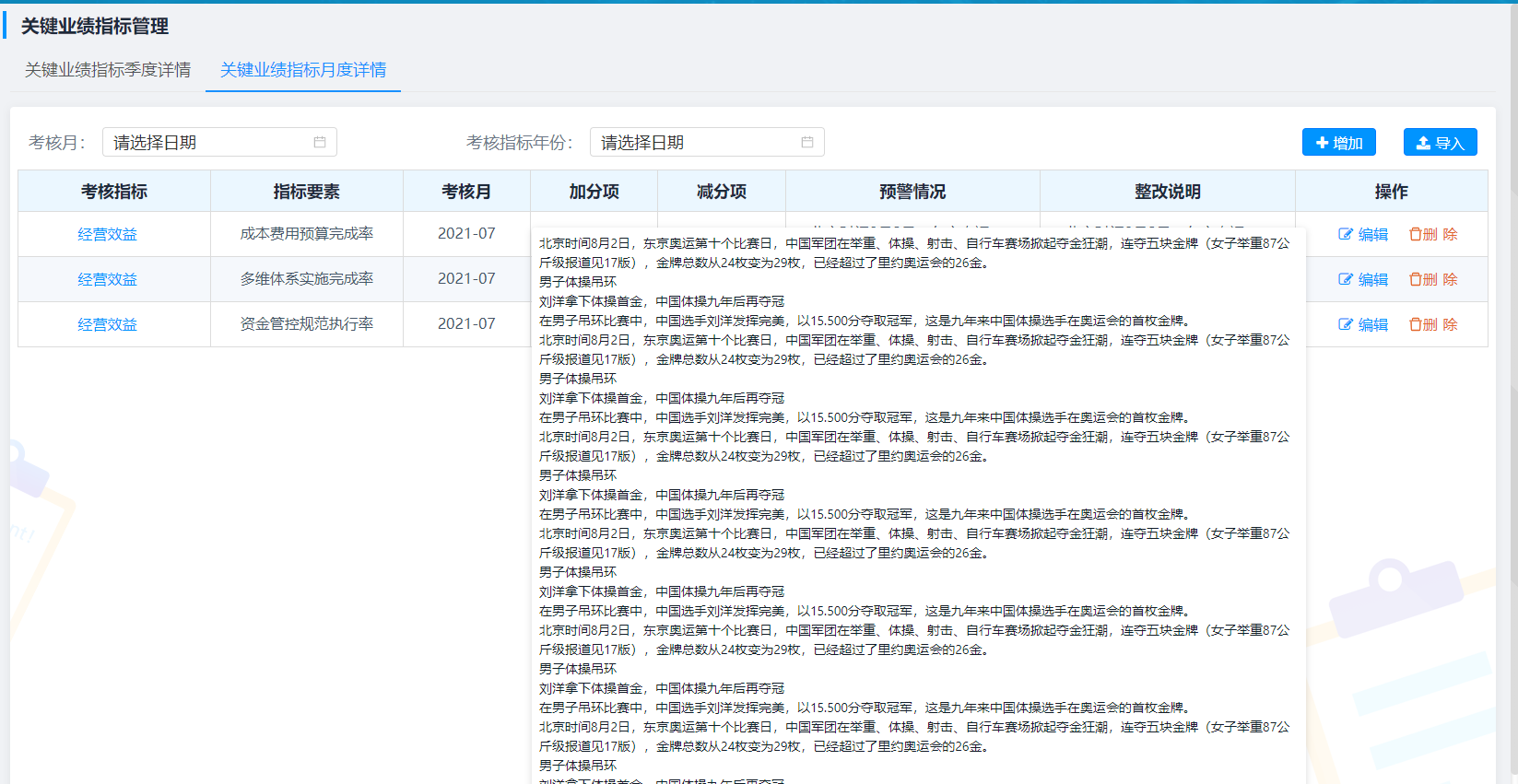Edit the 资金管控规范执行率 row
1518x784 pixels.
coord(1363,324)
